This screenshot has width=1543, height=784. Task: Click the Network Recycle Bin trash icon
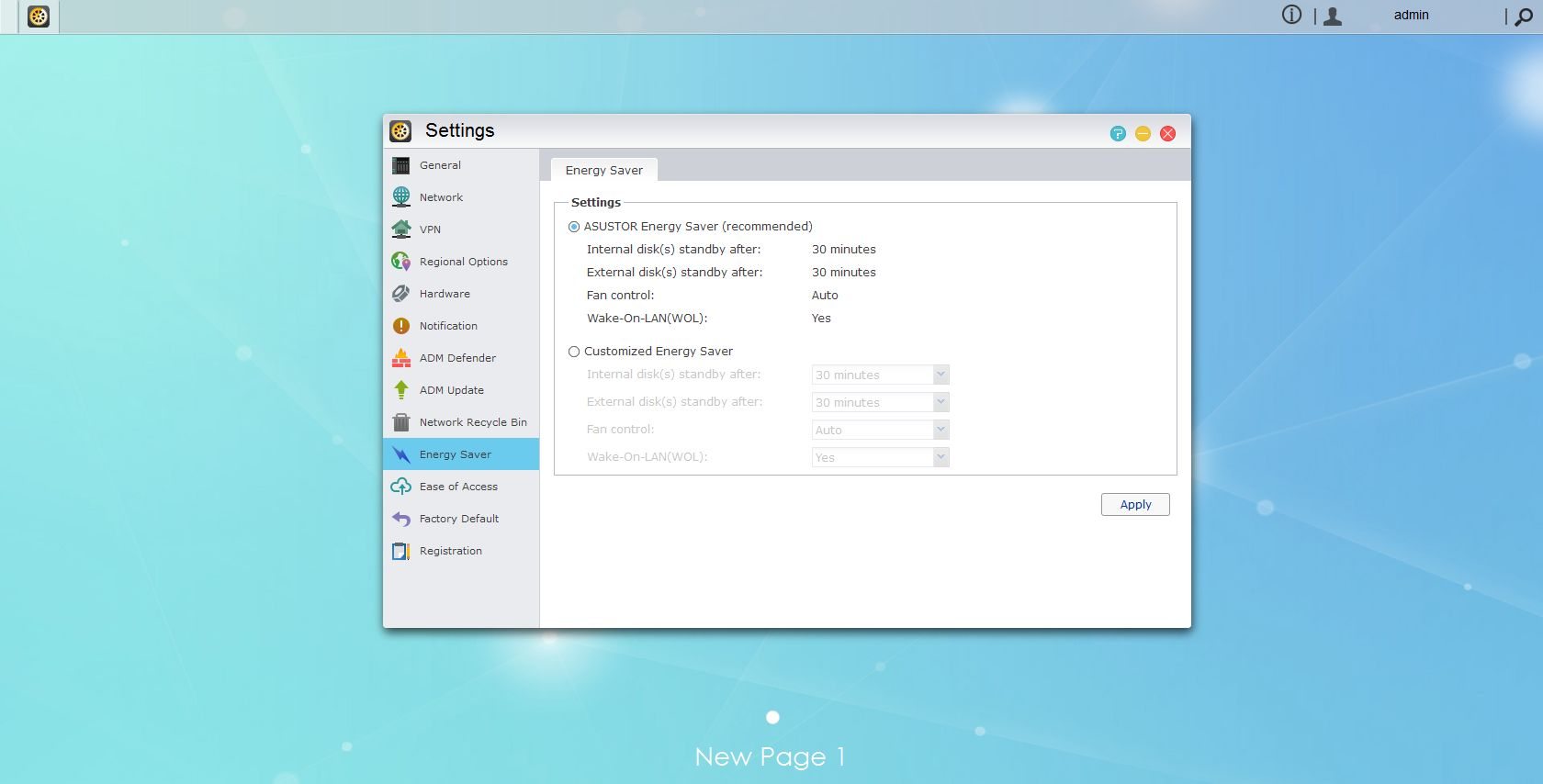[401, 422]
